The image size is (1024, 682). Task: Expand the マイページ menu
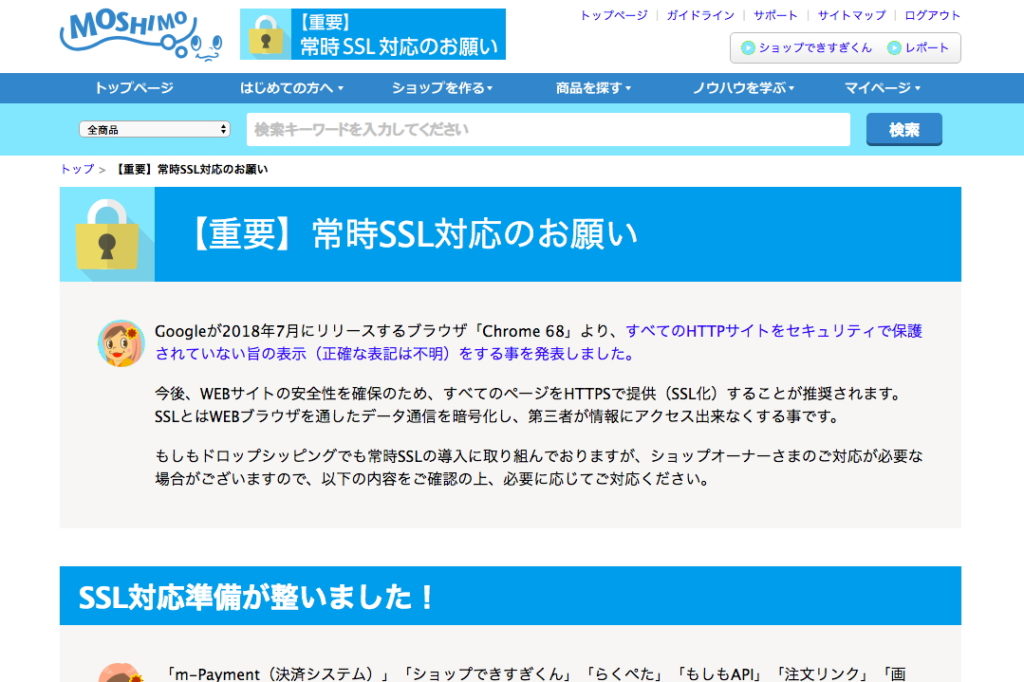[x=882, y=88]
